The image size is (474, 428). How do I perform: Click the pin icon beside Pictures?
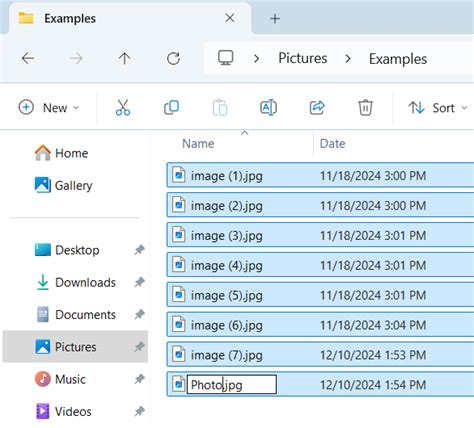(x=140, y=347)
